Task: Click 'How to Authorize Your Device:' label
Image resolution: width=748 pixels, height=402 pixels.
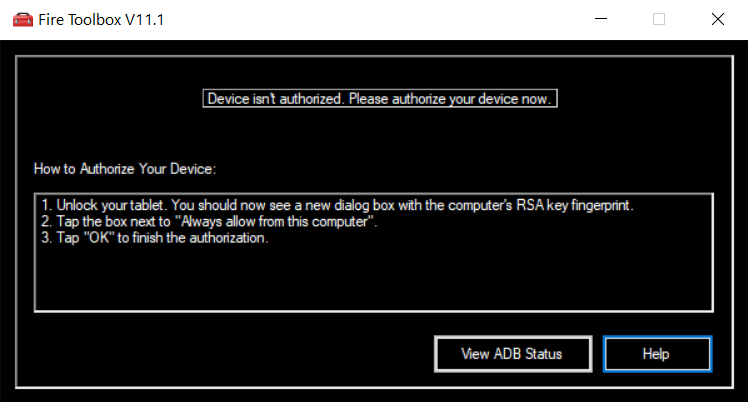Action: 125,169
